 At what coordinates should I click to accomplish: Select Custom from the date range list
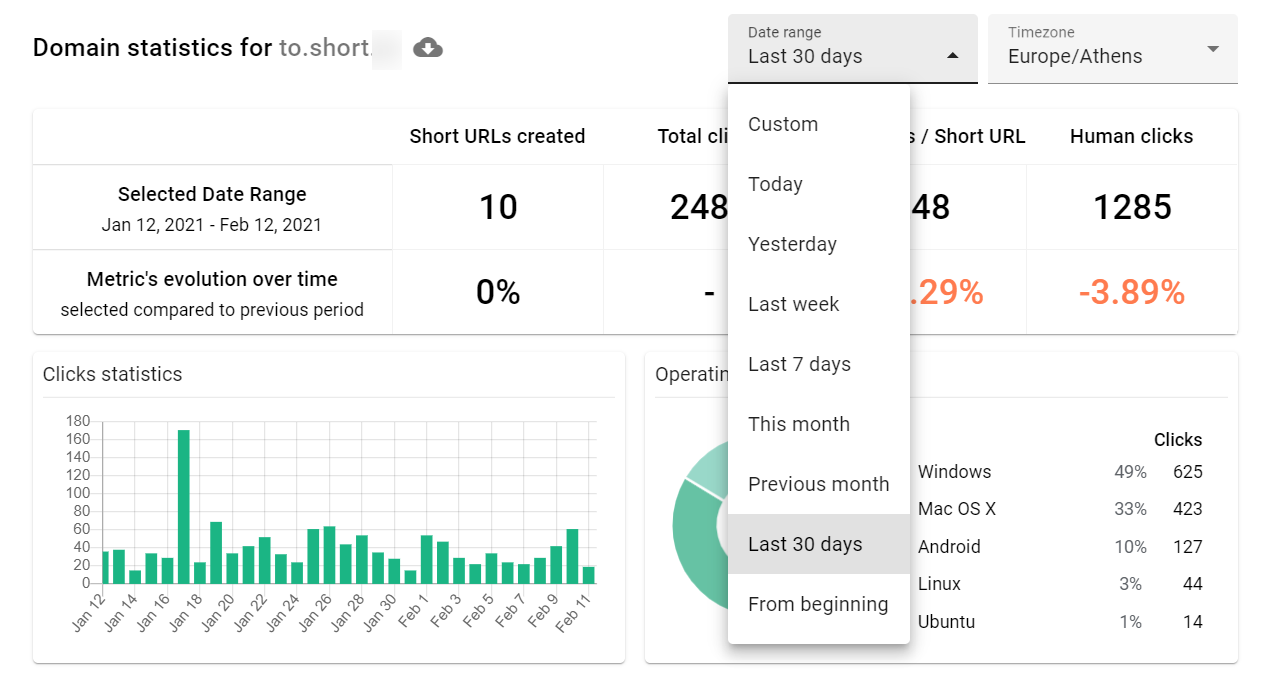click(783, 124)
